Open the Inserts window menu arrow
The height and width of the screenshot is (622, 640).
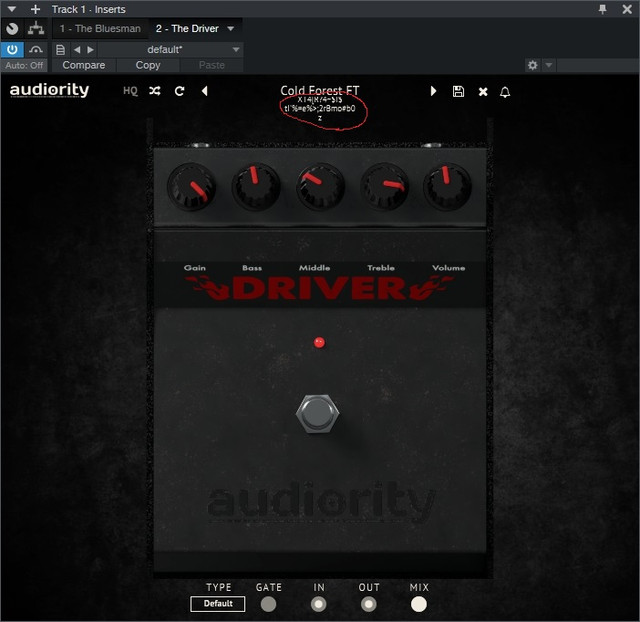[x=11, y=9]
